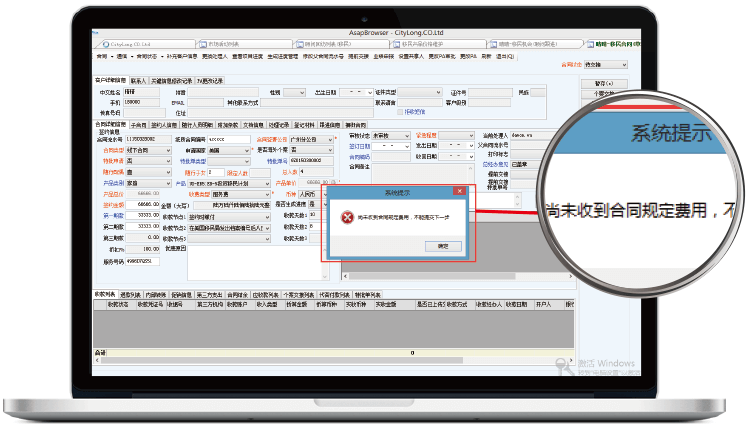This screenshot has width=750, height=425.
Task: Click the 暂存(S) button
Action: 604,84
